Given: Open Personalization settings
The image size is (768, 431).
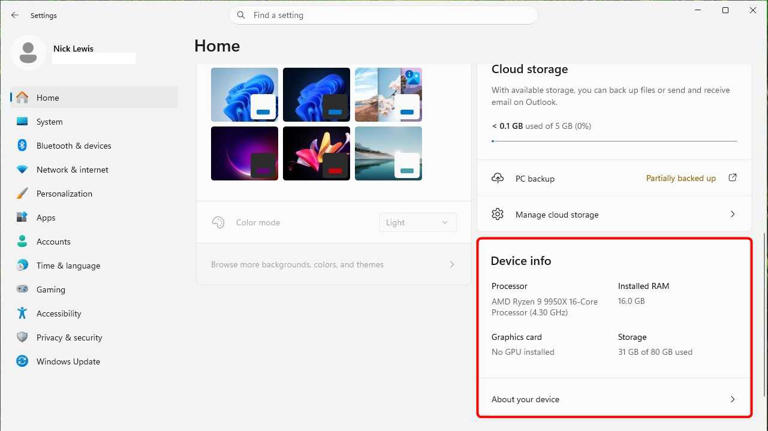Looking at the screenshot, I should [x=94, y=193].
